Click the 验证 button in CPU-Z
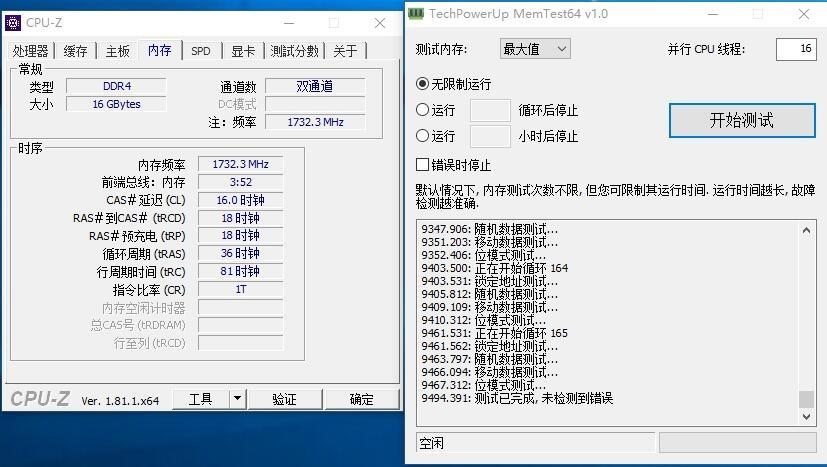The height and width of the screenshot is (467, 827). (x=285, y=399)
